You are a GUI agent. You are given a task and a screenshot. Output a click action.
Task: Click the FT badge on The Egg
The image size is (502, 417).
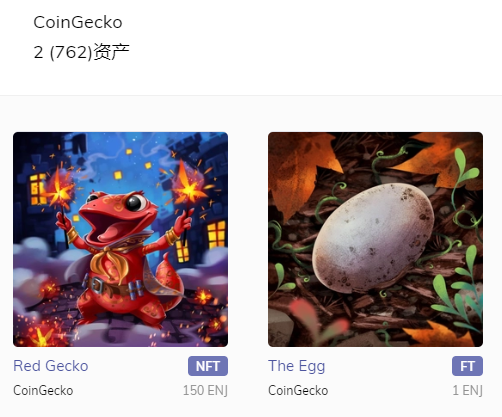(x=467, y=366)
